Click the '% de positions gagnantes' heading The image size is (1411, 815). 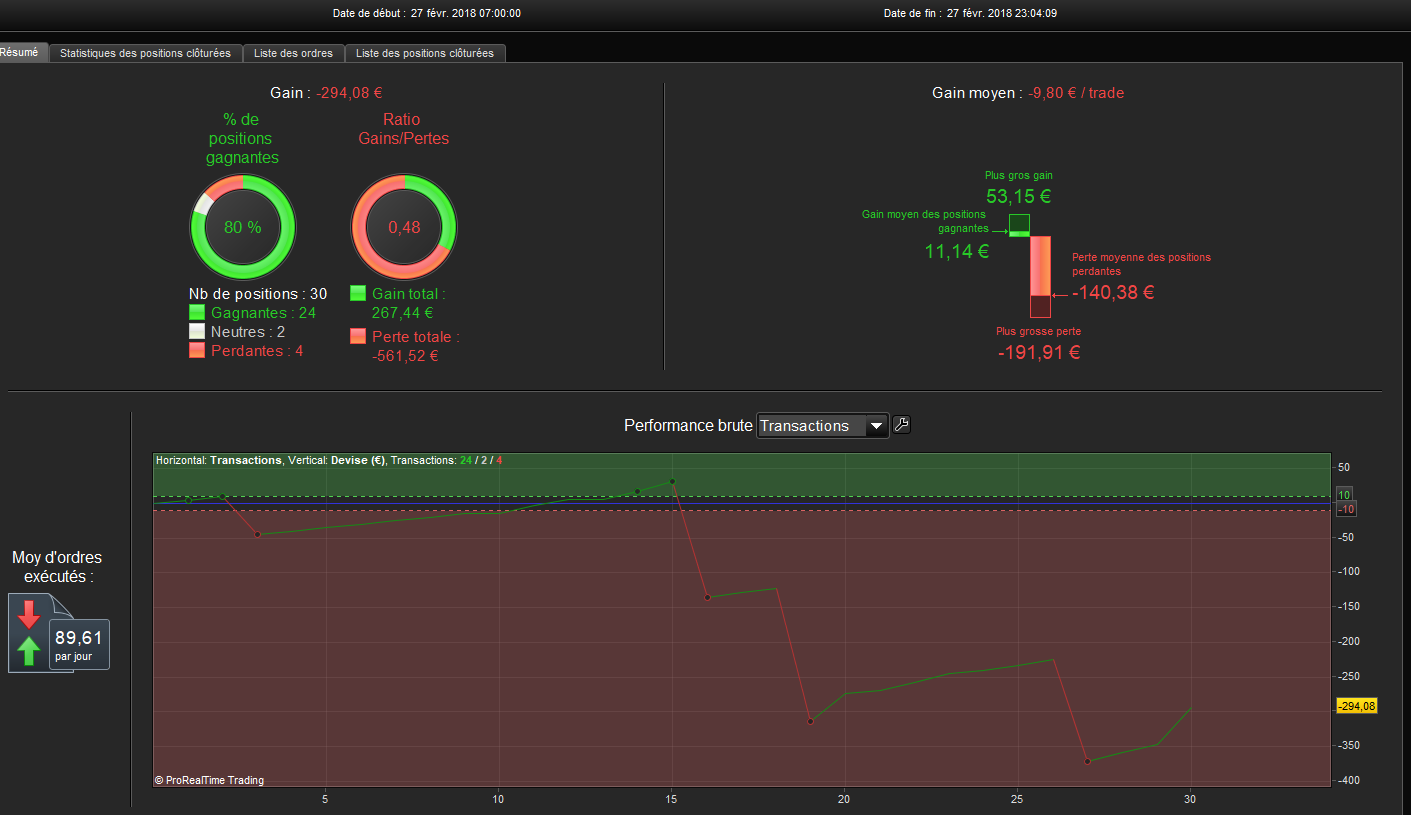tap(242, 139)
